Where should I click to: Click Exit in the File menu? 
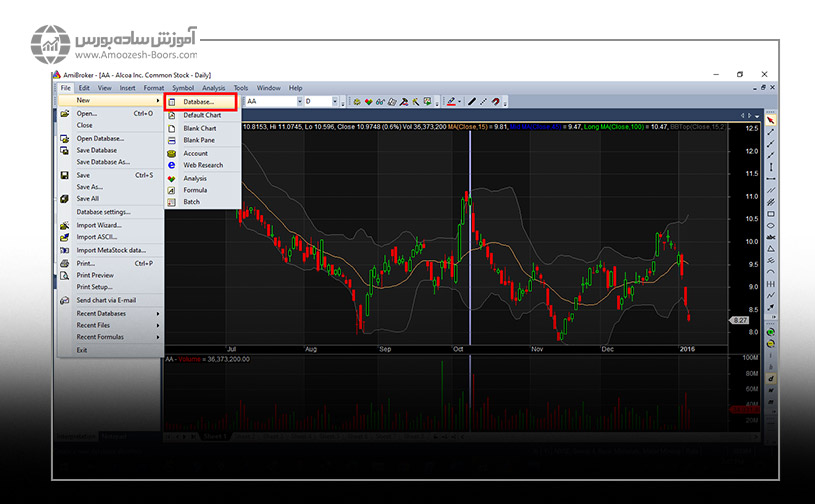click(x=82, y=350)
